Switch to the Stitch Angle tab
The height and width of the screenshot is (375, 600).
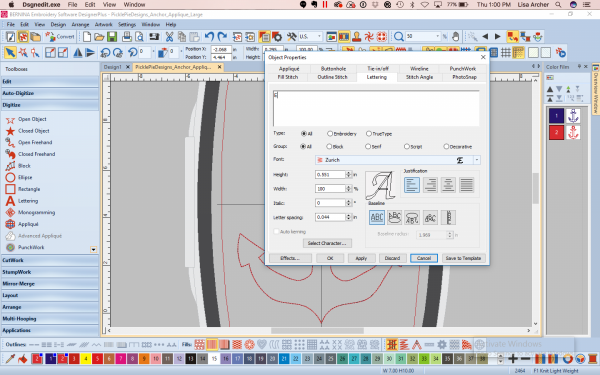pyautogui.click(x=419, y=77)
